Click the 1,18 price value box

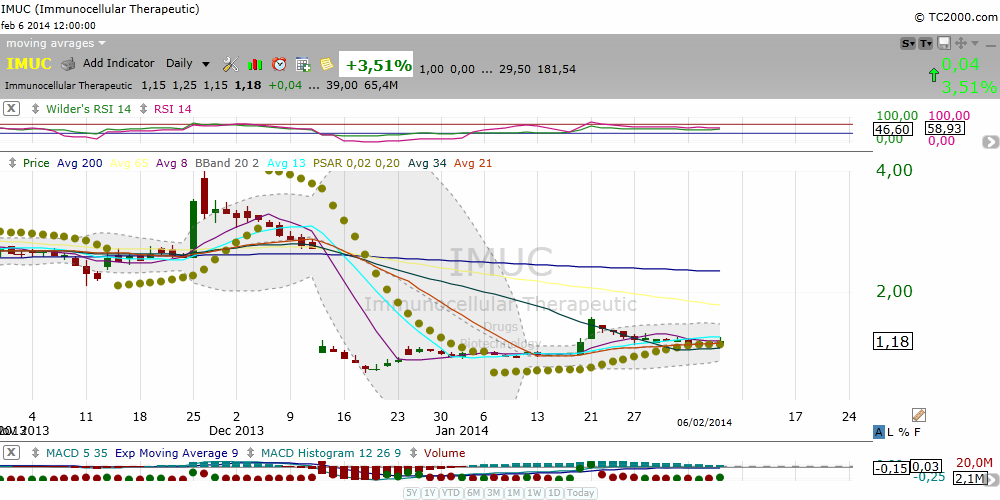tap(892, 341)
